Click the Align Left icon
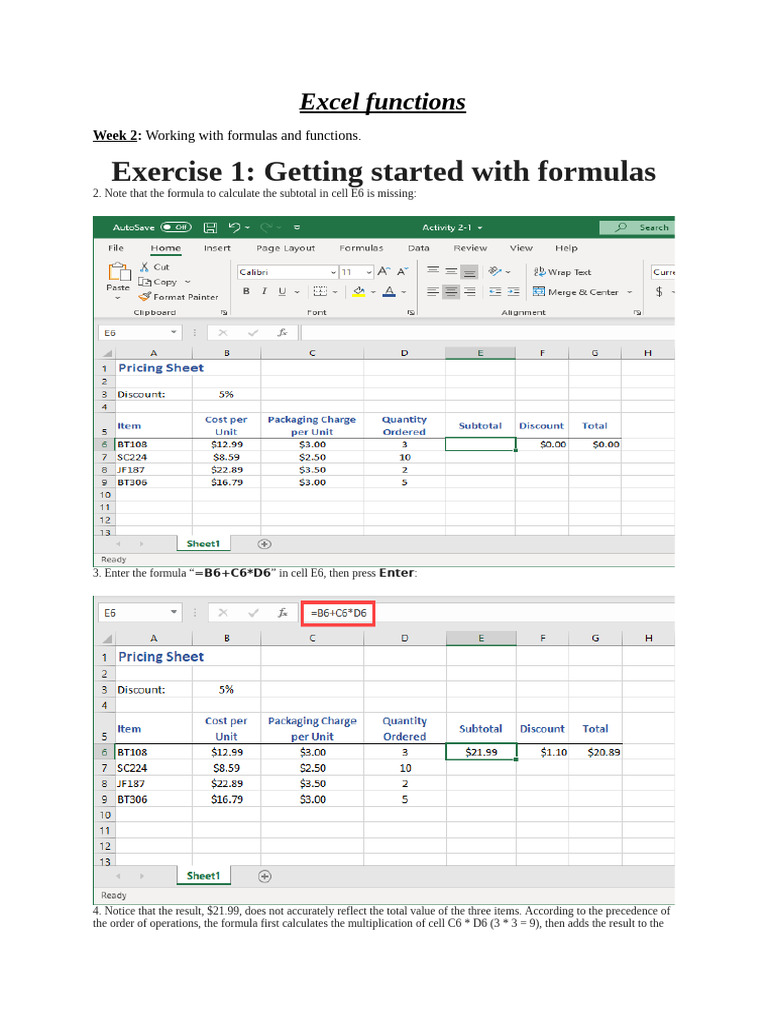Screen dimensions: 768x1024 point(432,292)
